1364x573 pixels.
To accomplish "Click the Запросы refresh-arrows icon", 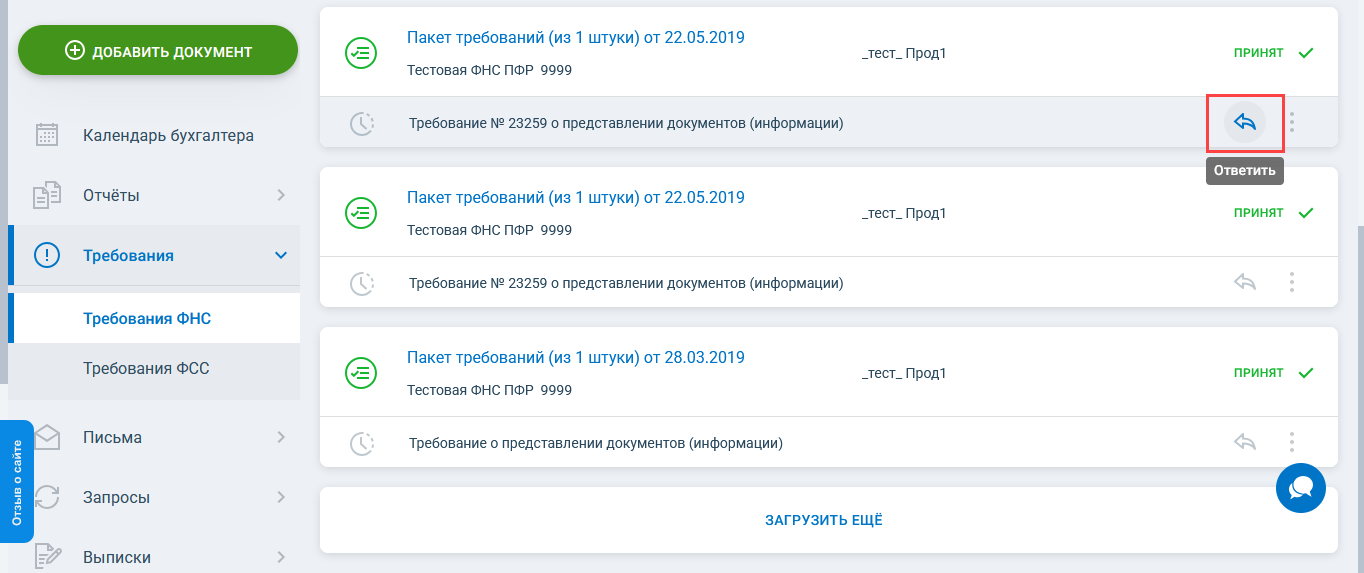I will pos(47,497).
